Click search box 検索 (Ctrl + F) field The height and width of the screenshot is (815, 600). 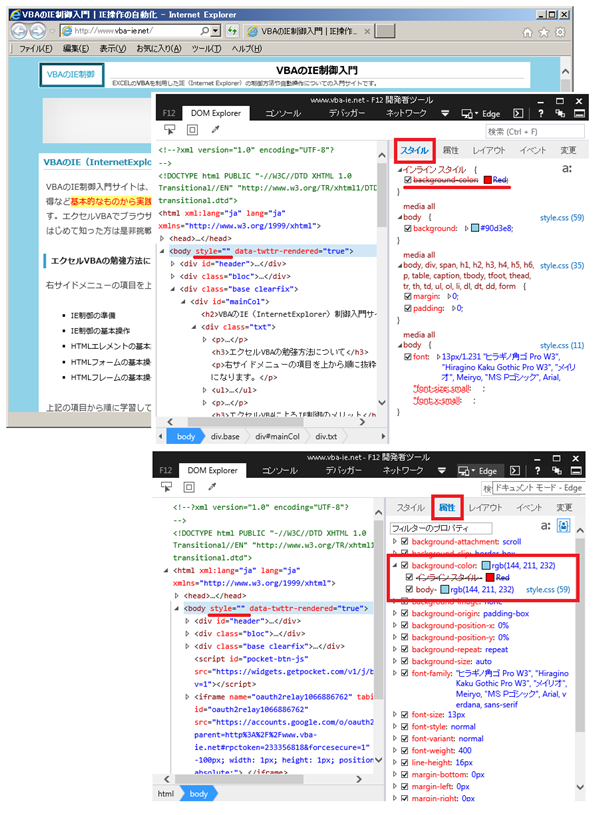click(x=535, y=132)
